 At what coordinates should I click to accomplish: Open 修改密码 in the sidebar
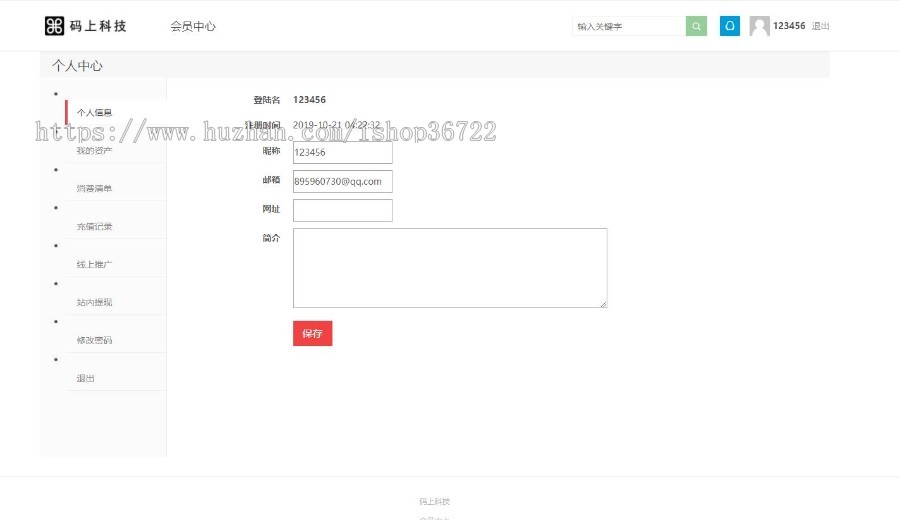[x=94, y=340]
